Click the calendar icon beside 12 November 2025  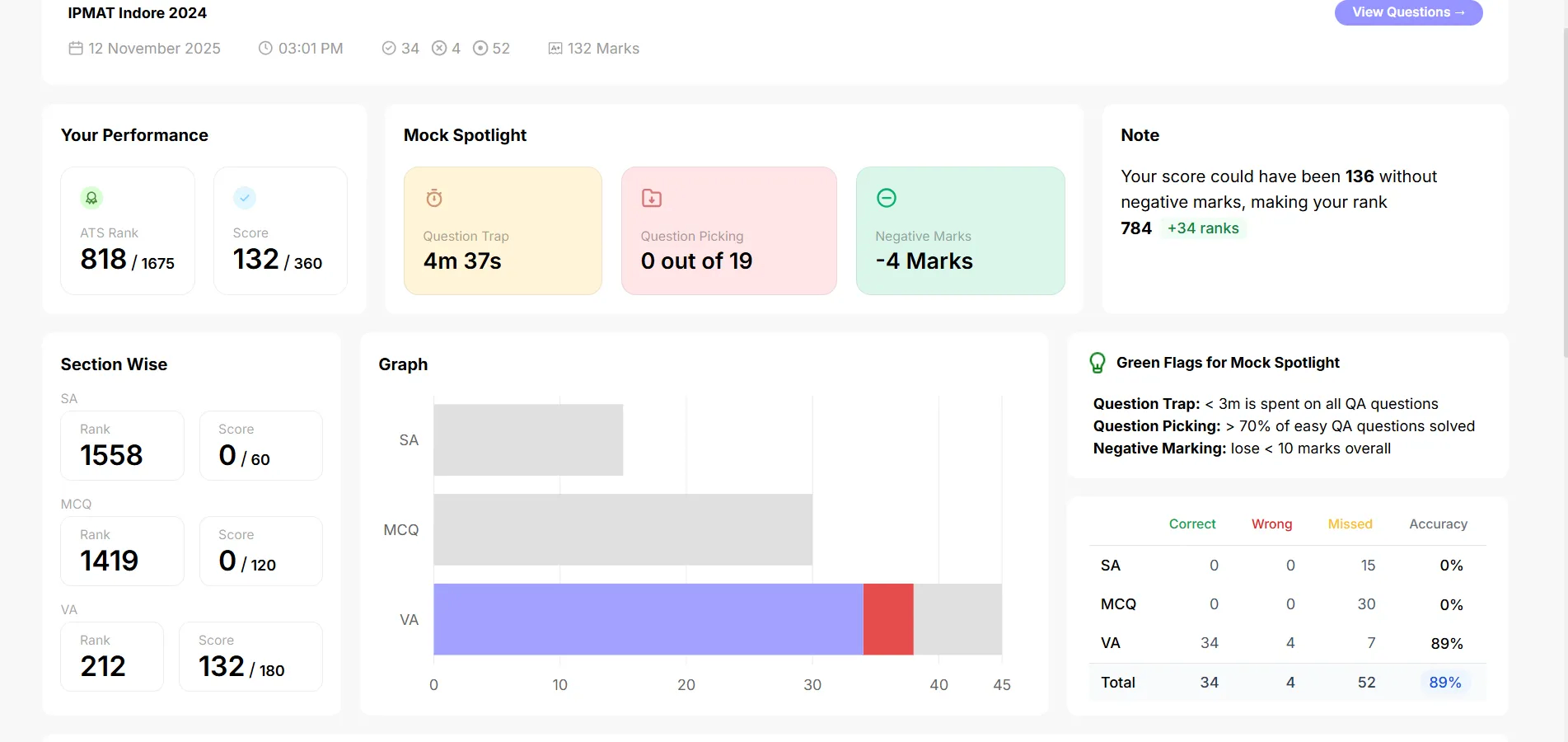(x=76, y=49)
